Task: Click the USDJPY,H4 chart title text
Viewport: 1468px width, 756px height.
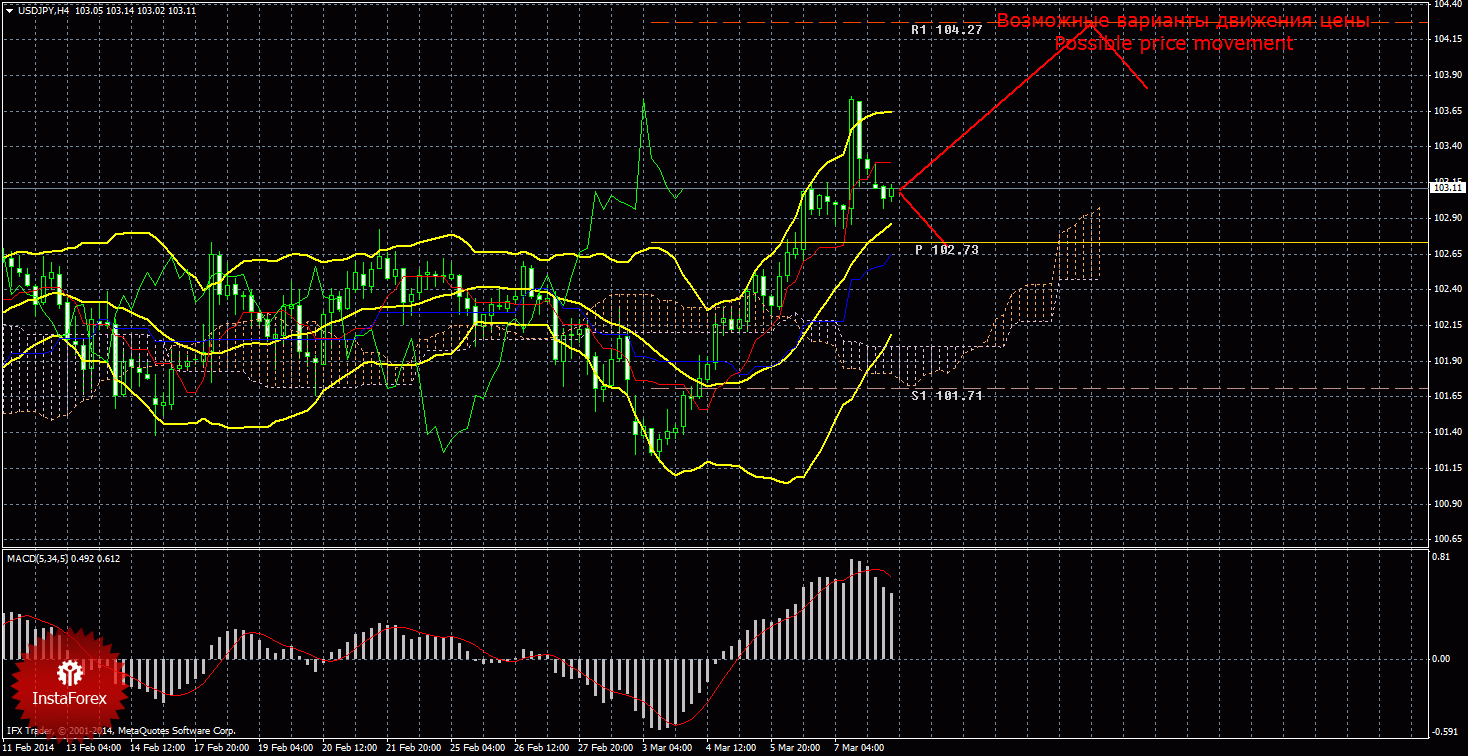Action: click(x=42, y=10)
